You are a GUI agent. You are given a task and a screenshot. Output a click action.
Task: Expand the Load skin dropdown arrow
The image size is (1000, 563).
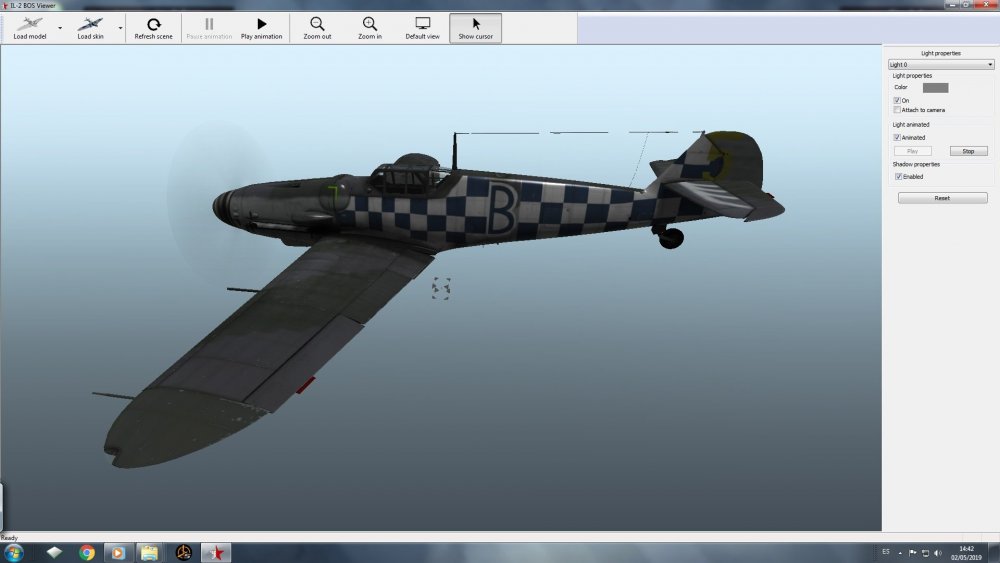(x=121, y=28)
